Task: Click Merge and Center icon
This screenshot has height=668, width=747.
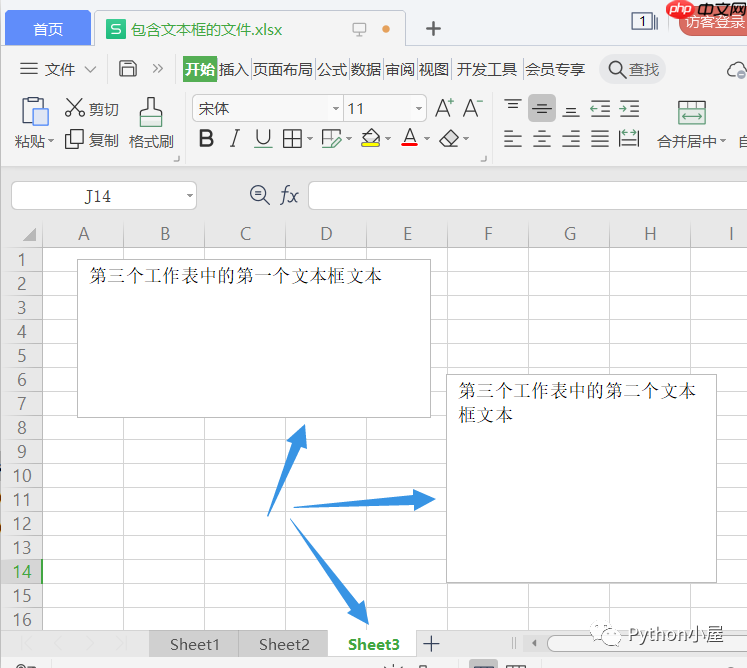Action: (x=691, y=112)
